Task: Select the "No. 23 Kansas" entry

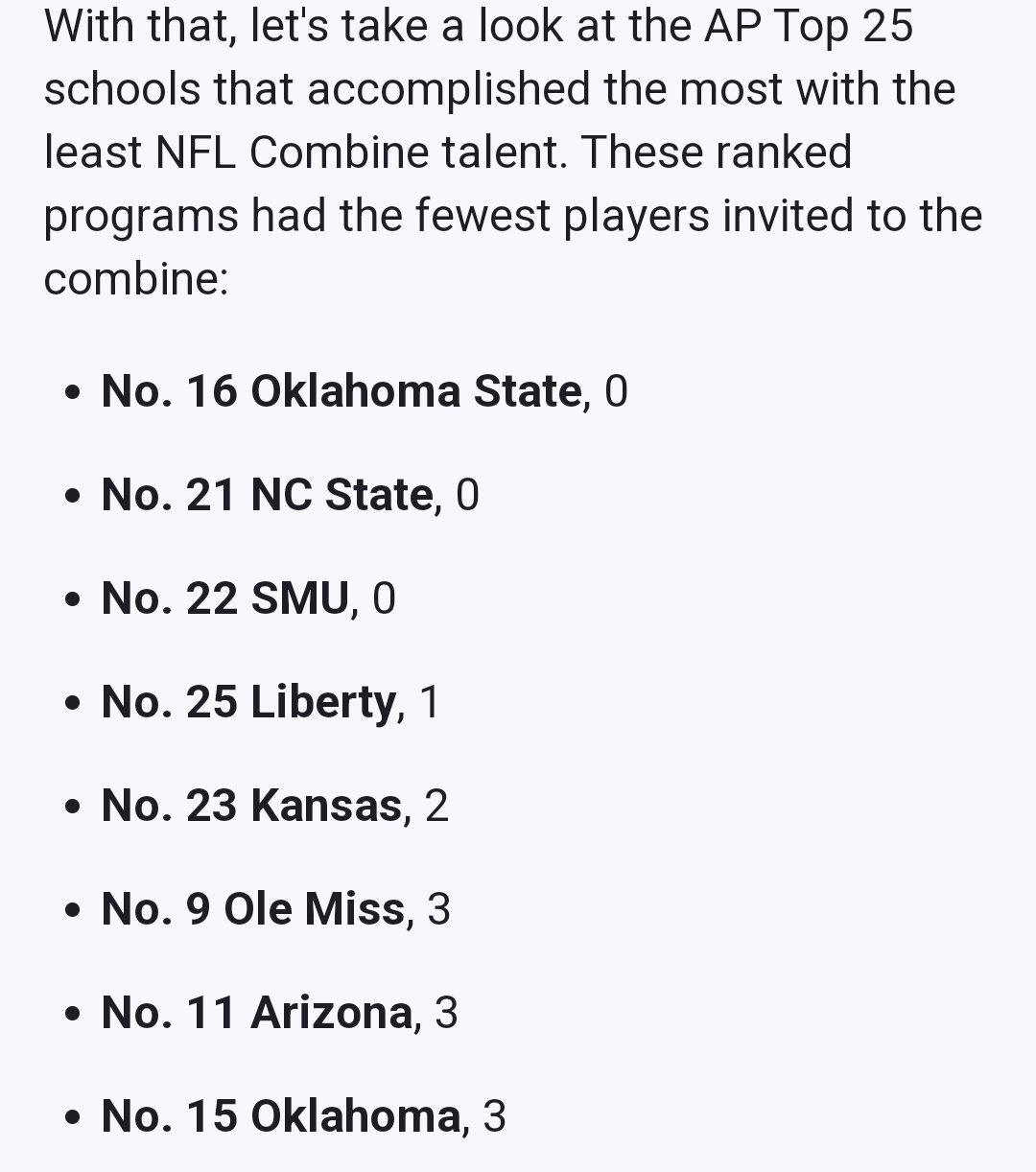Action: (250, 806)
